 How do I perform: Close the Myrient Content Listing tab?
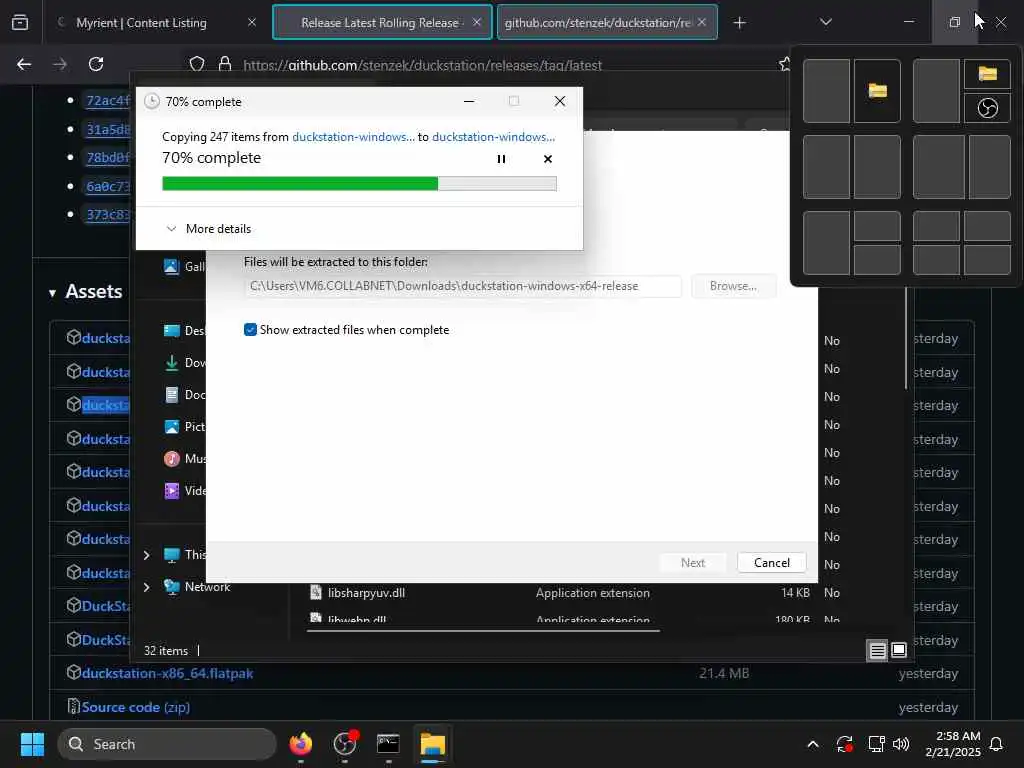pos(252,23)
